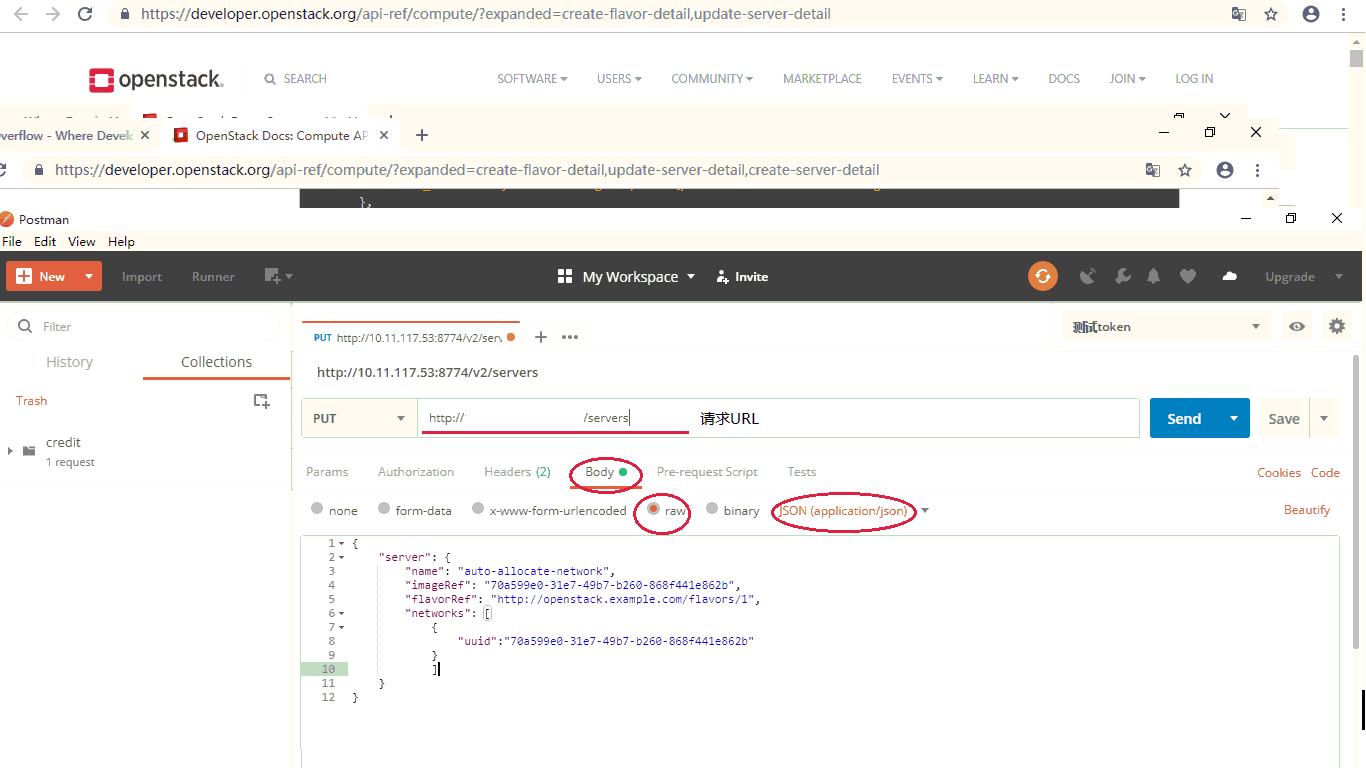
Task: Open the Help menu in Postman
Action: pos(121,242)
